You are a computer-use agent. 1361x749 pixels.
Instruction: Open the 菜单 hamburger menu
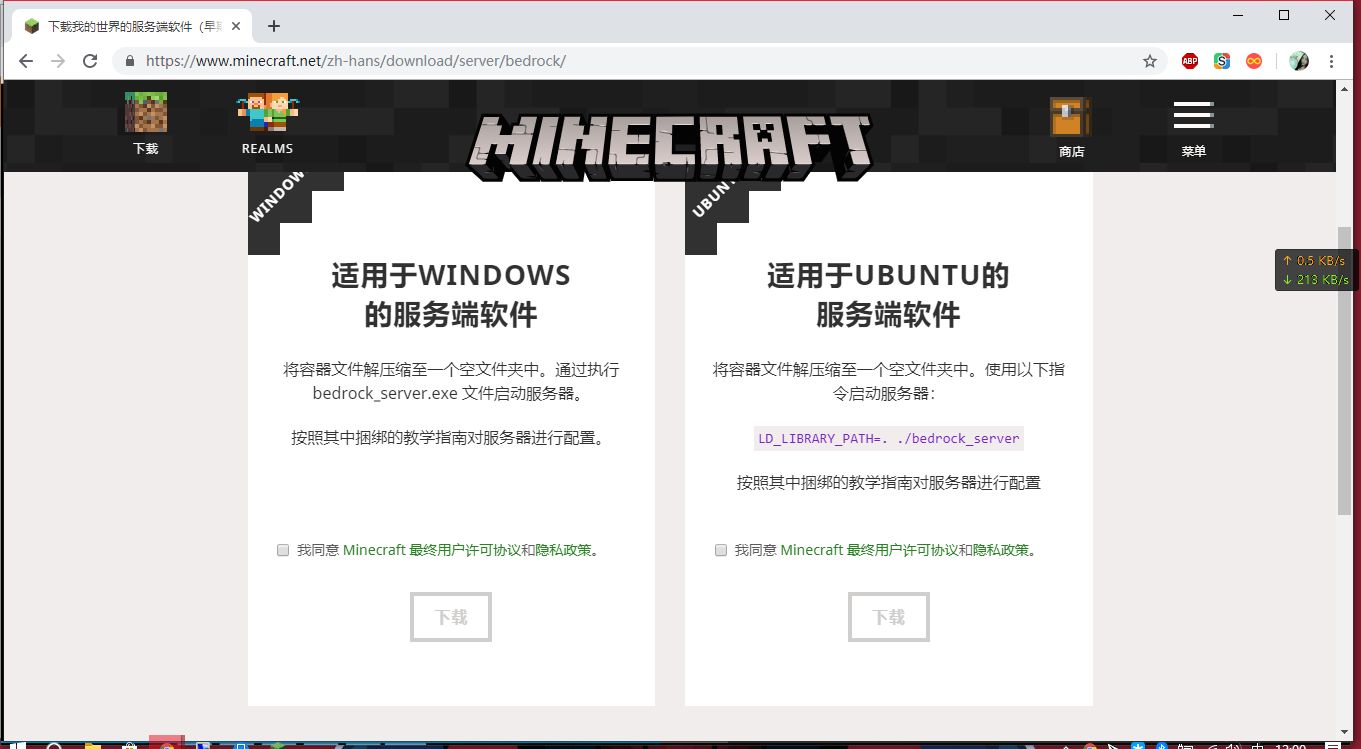pyautogui.click(x=1193, y=129)
